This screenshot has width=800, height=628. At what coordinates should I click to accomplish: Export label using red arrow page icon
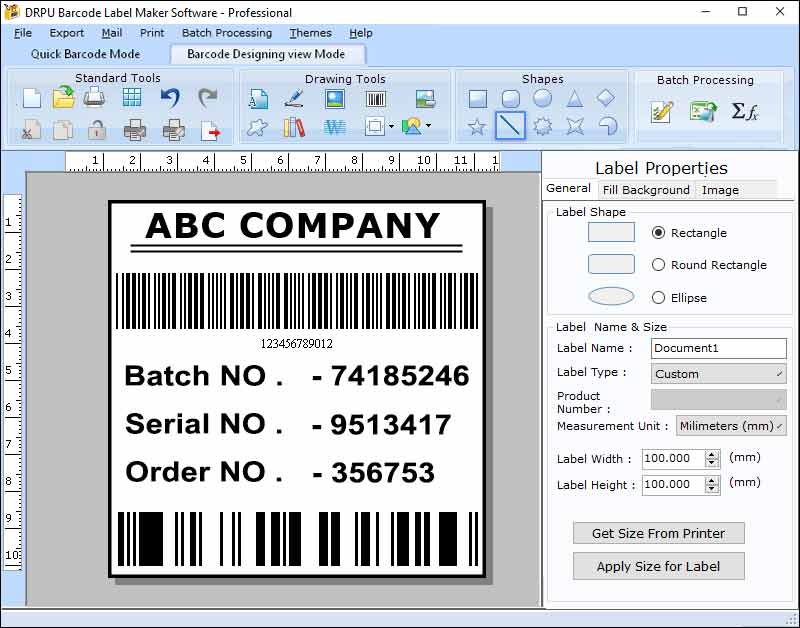(211, 131)
